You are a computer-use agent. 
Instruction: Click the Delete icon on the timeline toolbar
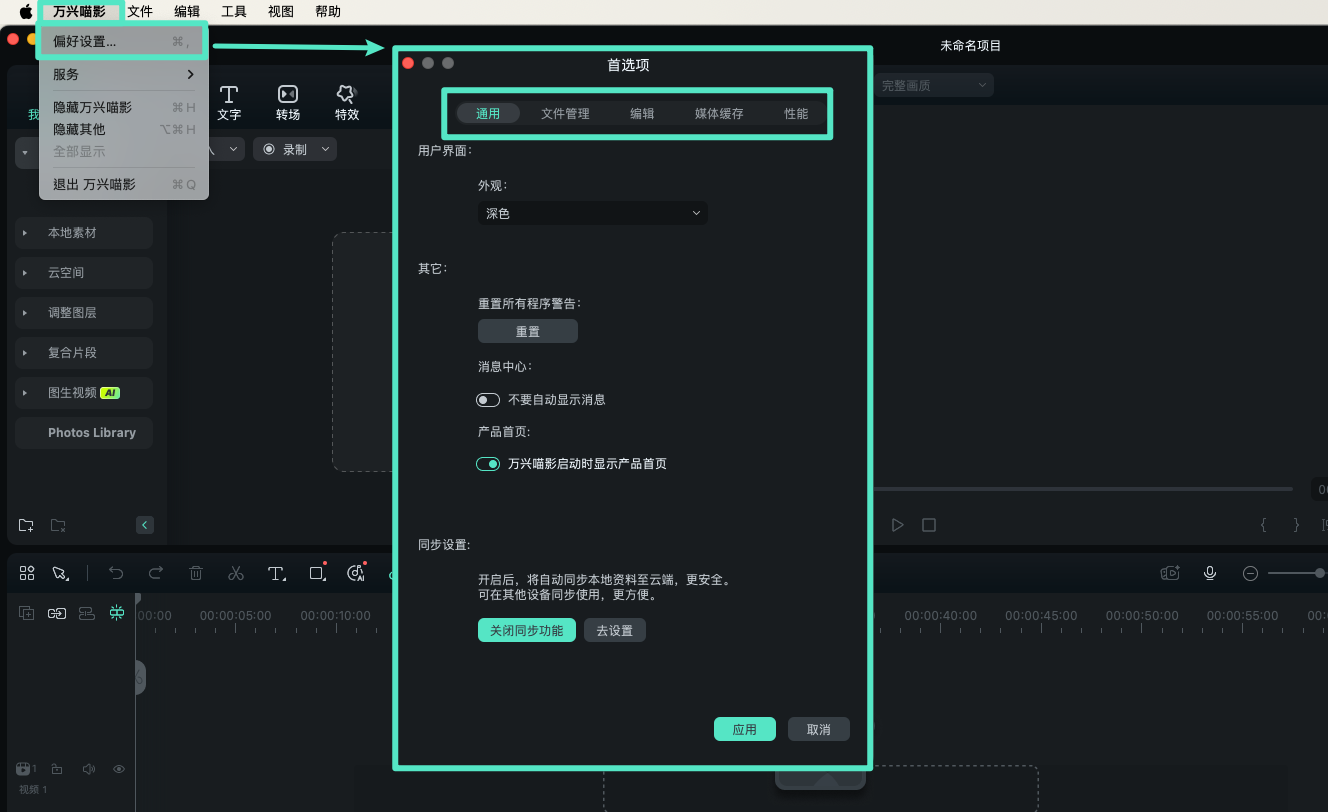coord(196,573)
